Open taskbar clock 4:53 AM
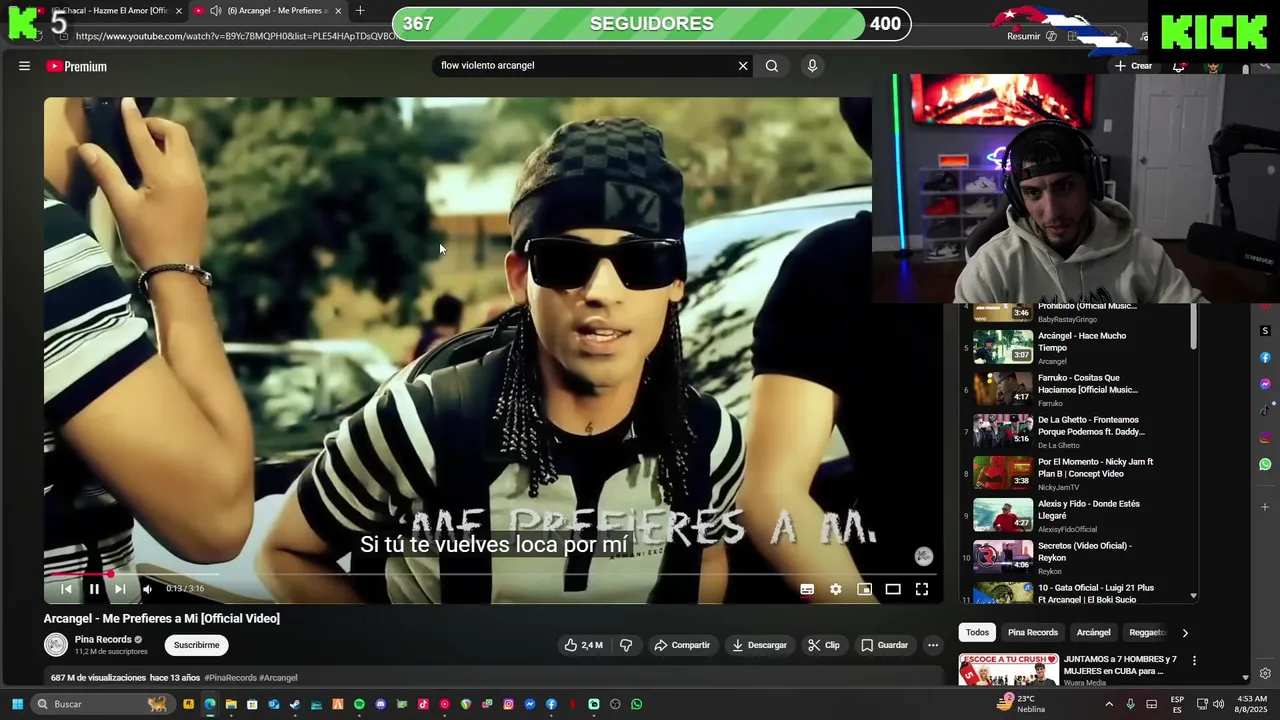 [1251, 704]
